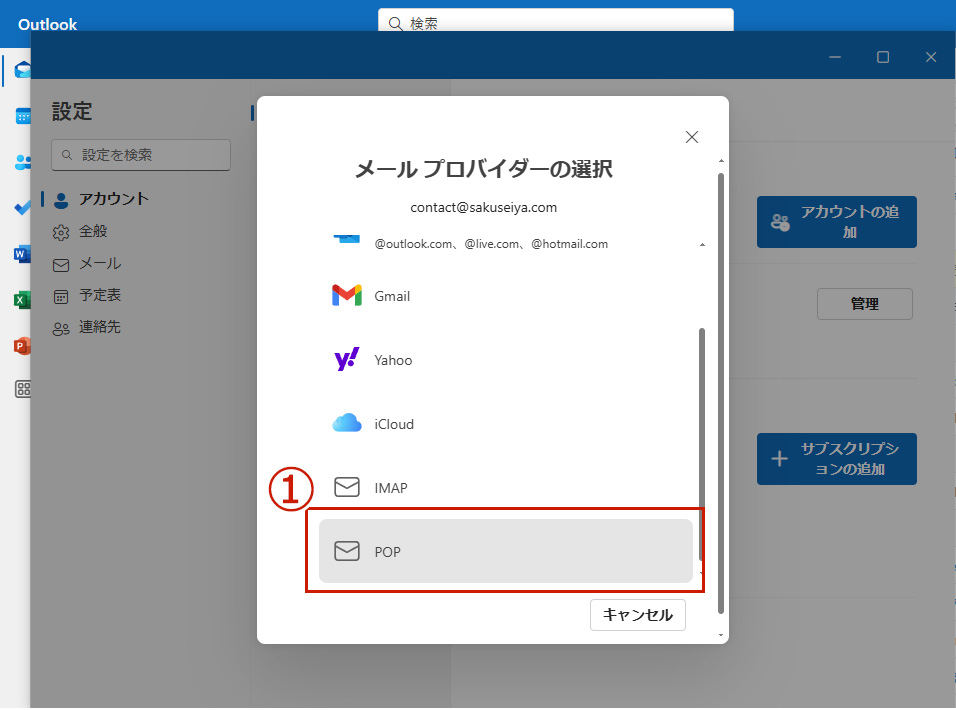956x710 pixels.
Task: Open Word from the Outlook sidebar
Action: coord(22,254)
